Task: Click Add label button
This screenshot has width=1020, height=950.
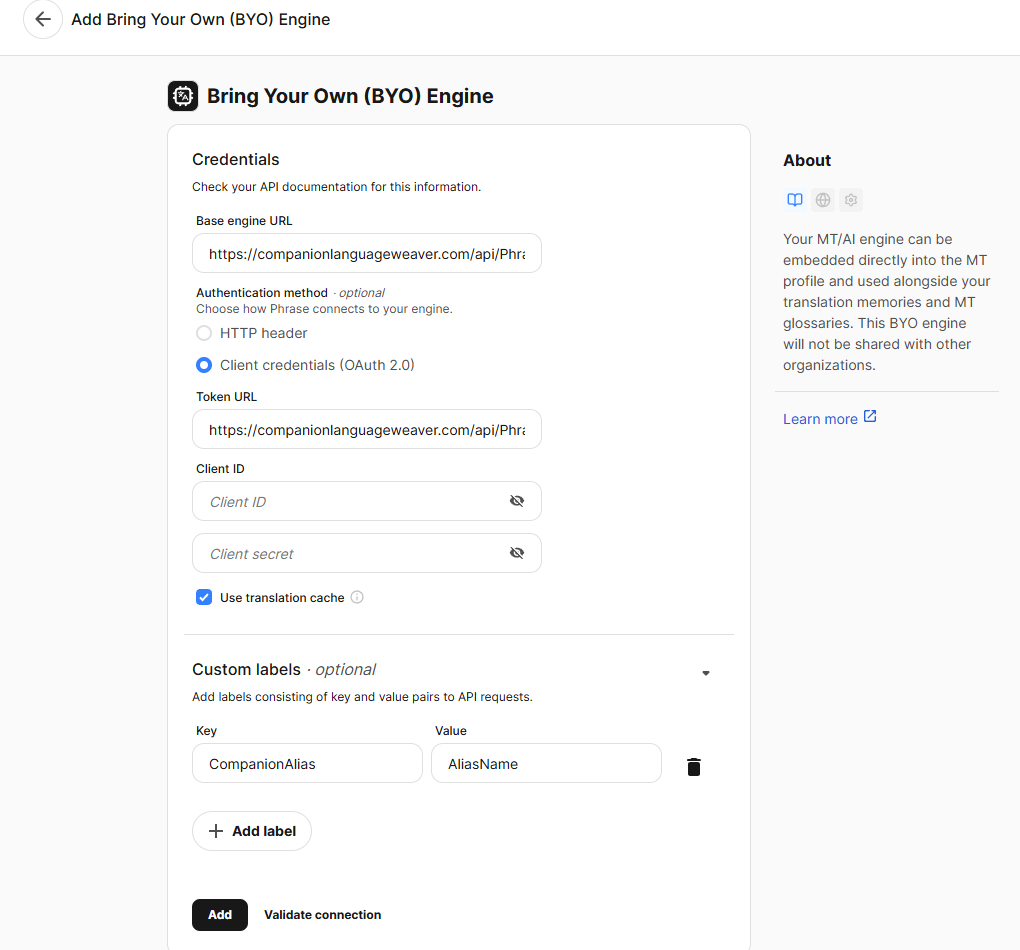Action: [x=252, y=831]
